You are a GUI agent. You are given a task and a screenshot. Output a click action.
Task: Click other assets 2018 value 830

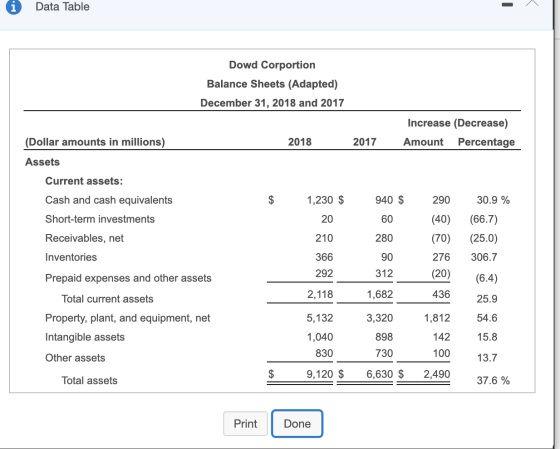(x=324, y=354)
